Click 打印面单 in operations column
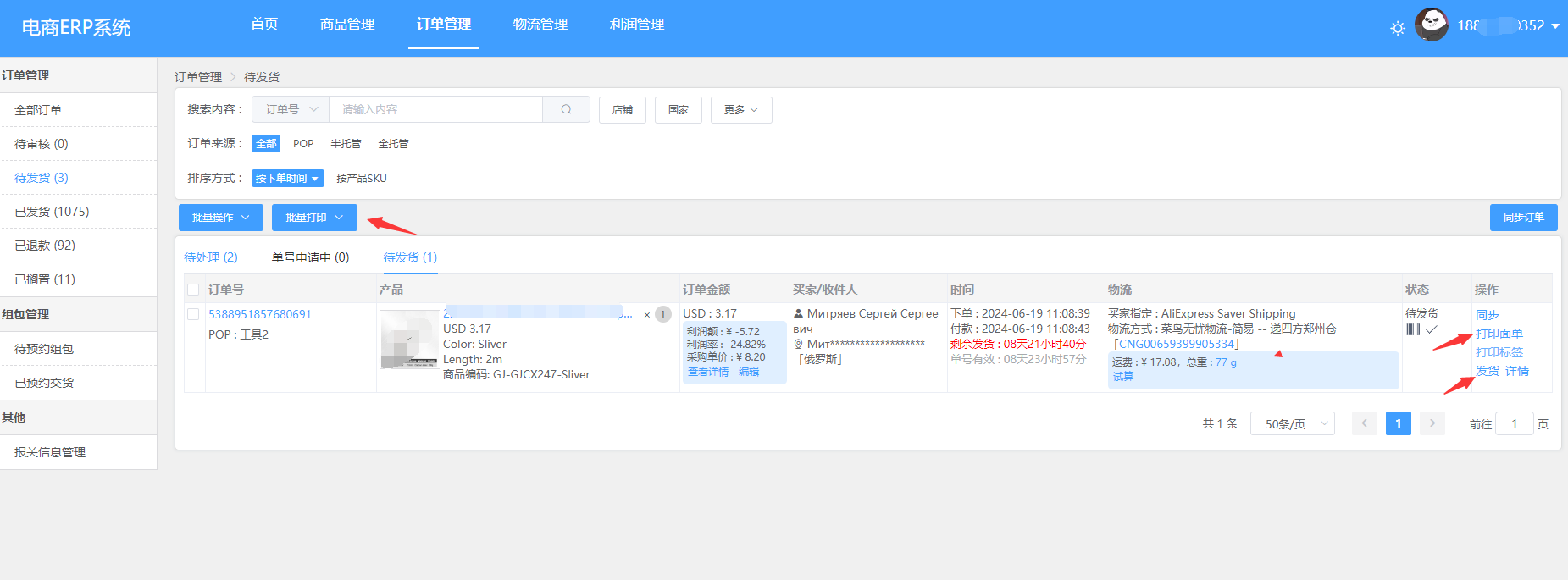1568x580 pixels. coord(1499,334)
